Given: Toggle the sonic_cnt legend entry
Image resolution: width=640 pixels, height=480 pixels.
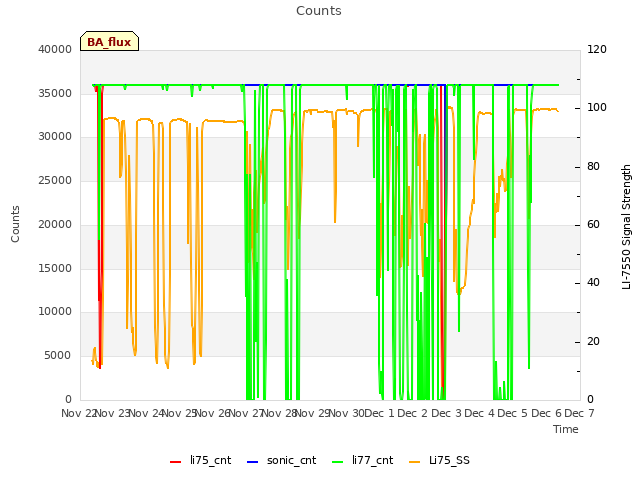Looking at the screenshot, I should pos(282,461).
